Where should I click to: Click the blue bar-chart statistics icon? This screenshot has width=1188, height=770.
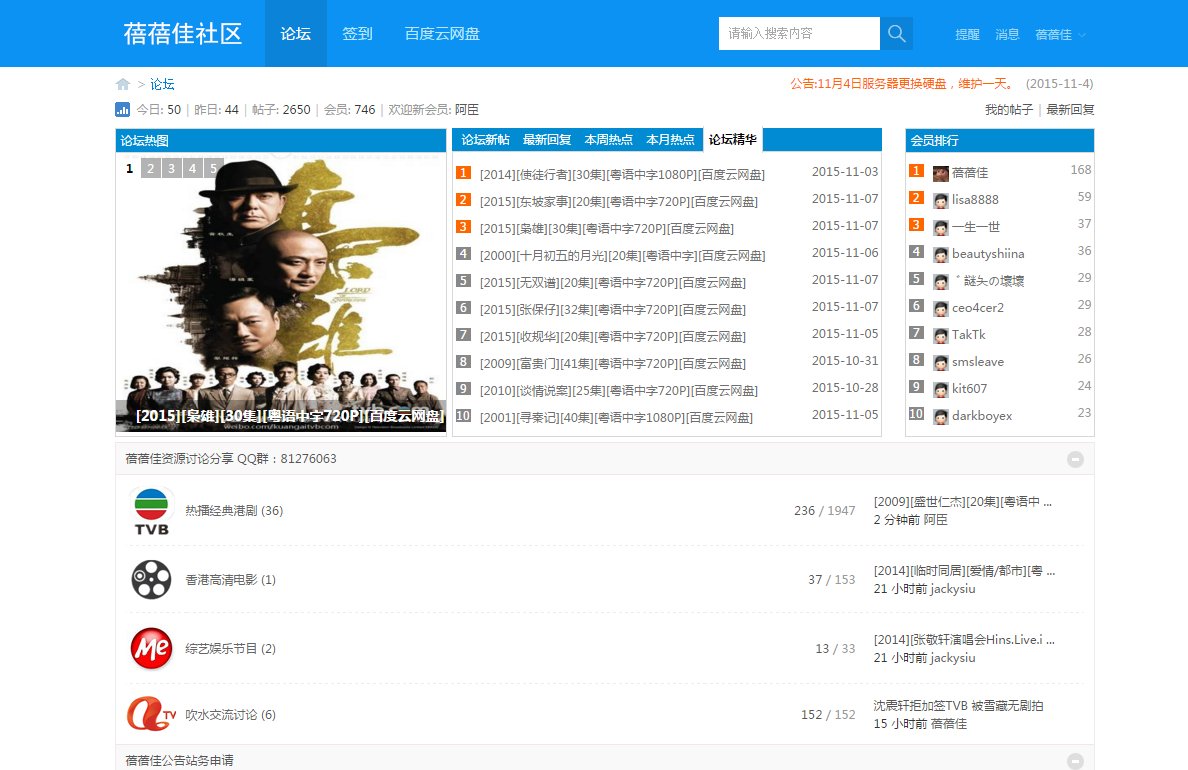click(x=122, y=109)
